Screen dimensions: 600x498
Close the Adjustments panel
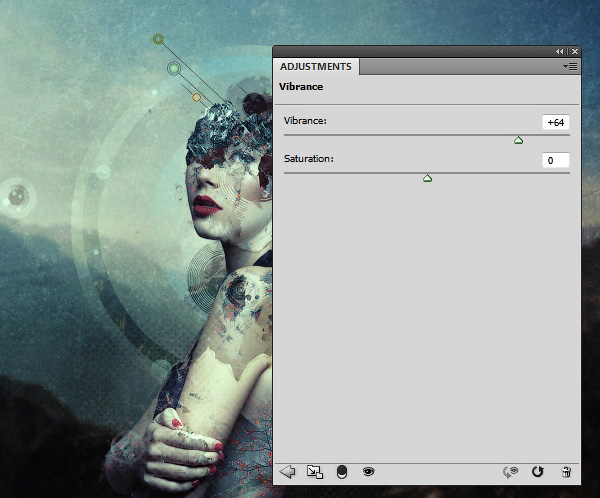575,51
